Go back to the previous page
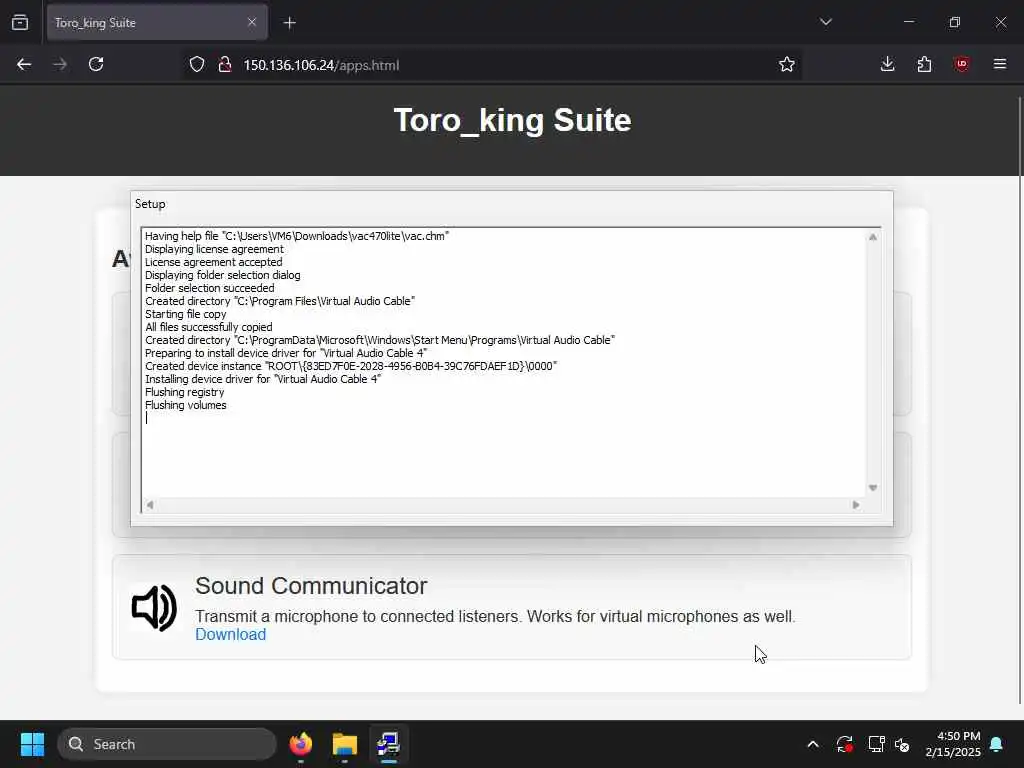1024x768 pixels. pos(24,65)
